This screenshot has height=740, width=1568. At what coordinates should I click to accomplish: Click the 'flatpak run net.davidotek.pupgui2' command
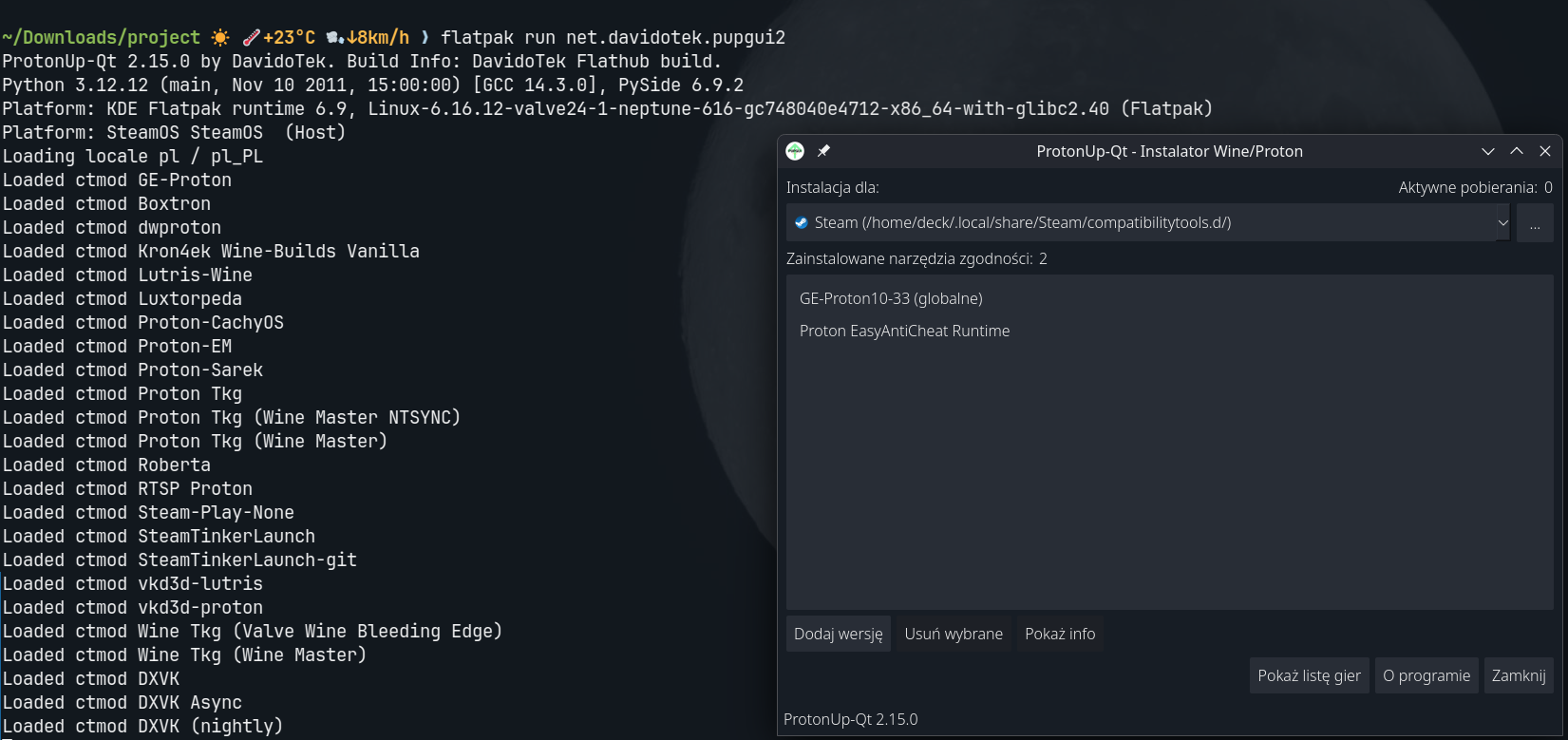[614, 38]
